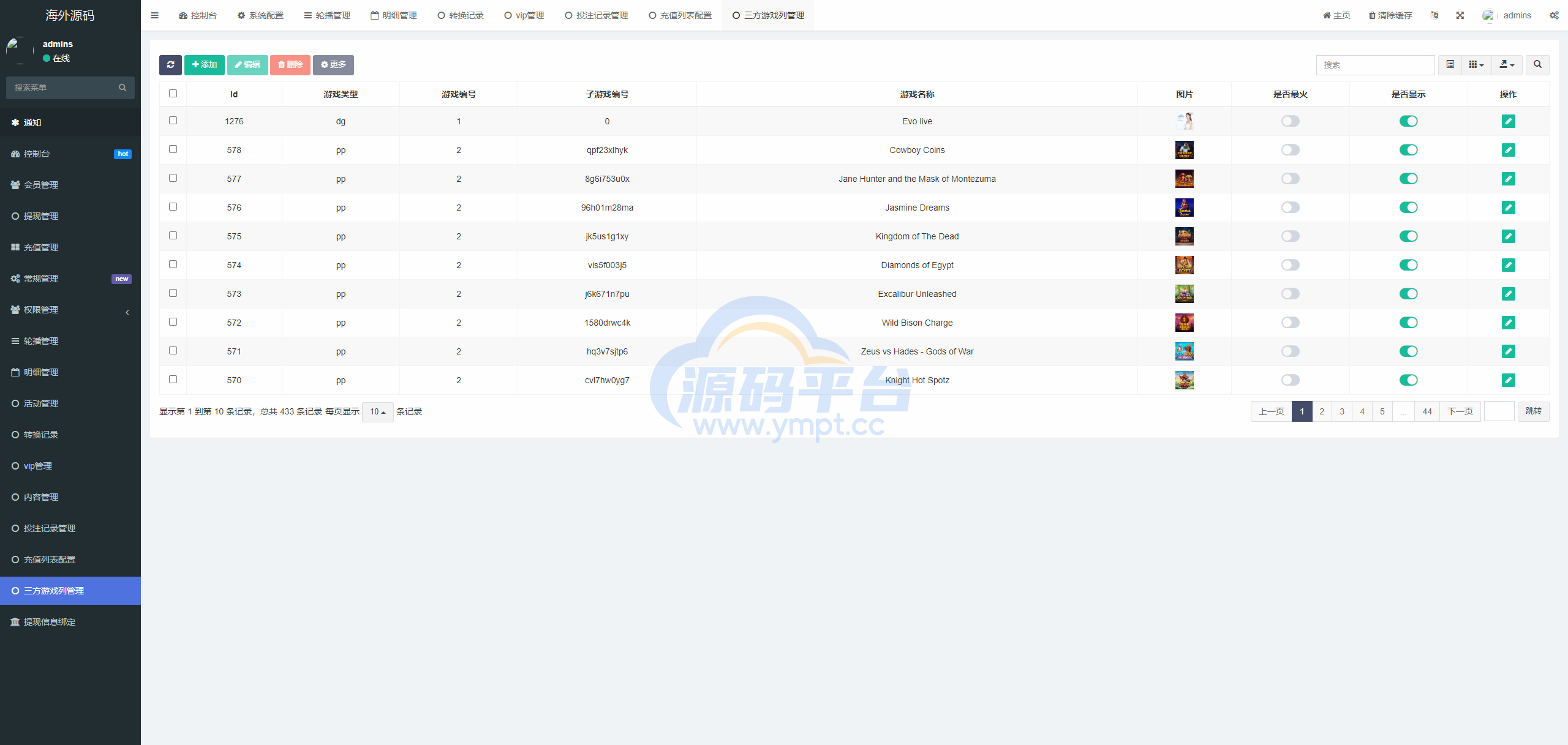This screenshot has height=745, width=1568.
Task: Click the page number jump input box
Action: point(1499,411)
